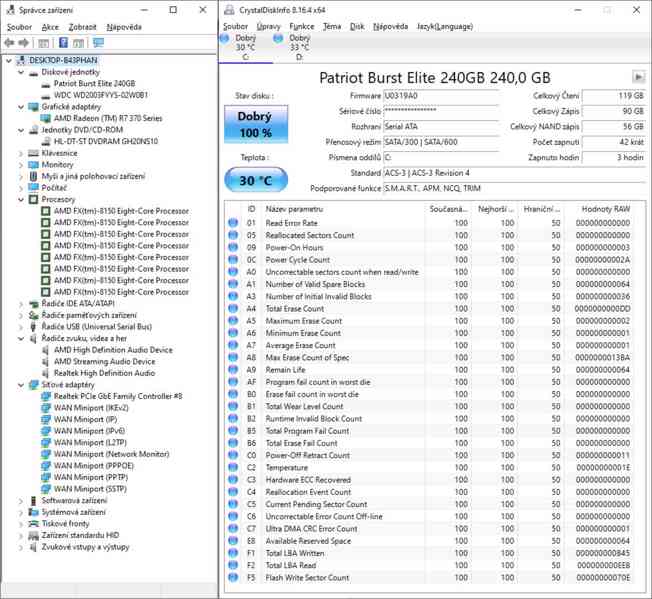Select the Reallocated Sectors Count row

(x=430, y=235)
